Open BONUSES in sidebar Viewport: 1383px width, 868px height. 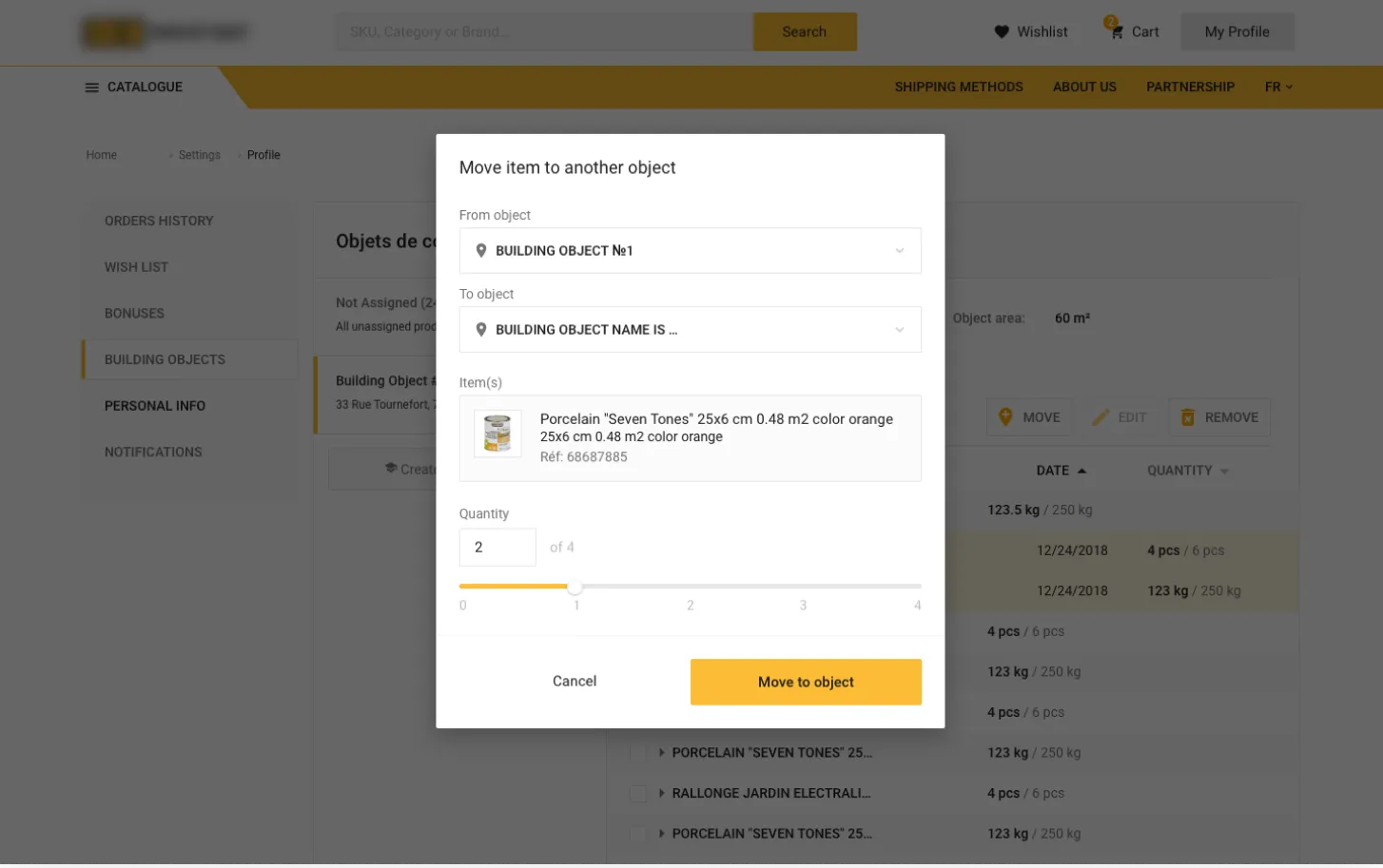click(134, 314)
